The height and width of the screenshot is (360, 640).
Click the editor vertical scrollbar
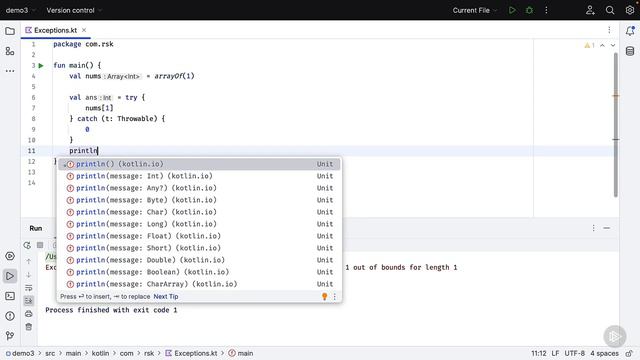[616, 125]
